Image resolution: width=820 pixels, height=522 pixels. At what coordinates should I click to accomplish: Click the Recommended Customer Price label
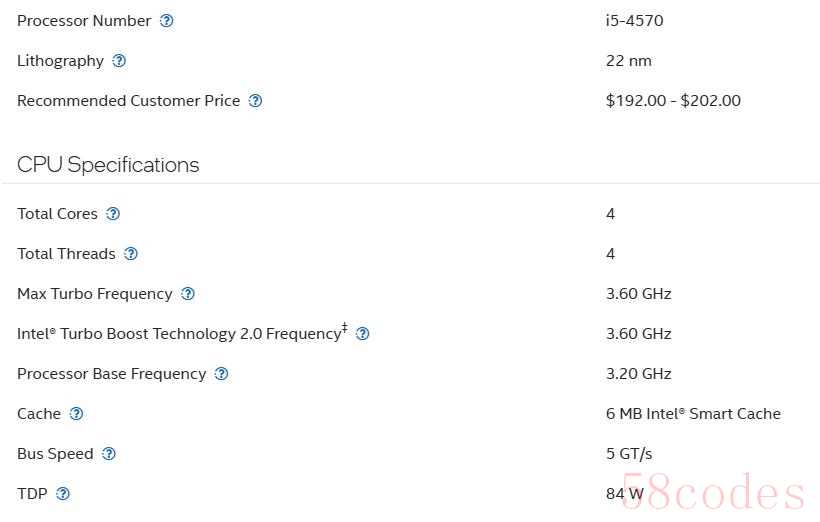(129, 101)
